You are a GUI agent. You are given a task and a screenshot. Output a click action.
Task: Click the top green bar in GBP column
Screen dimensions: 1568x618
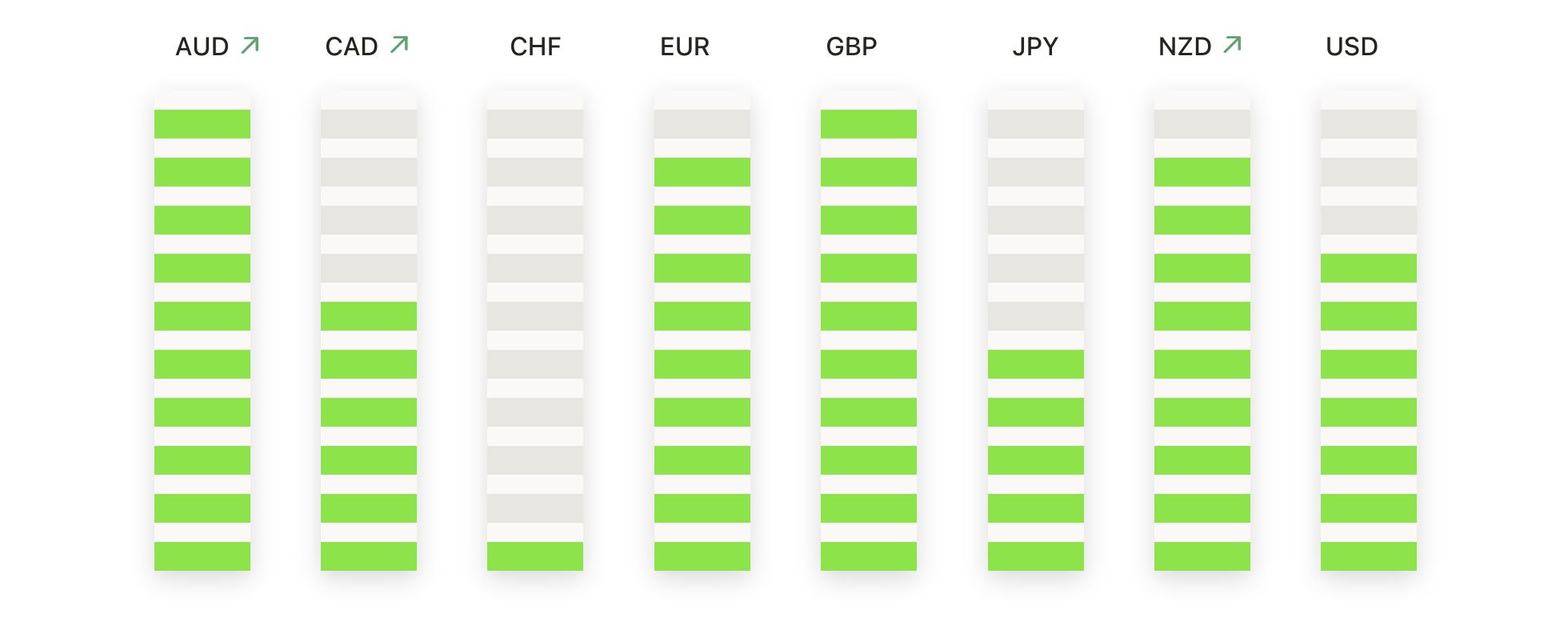pos(869,124)
